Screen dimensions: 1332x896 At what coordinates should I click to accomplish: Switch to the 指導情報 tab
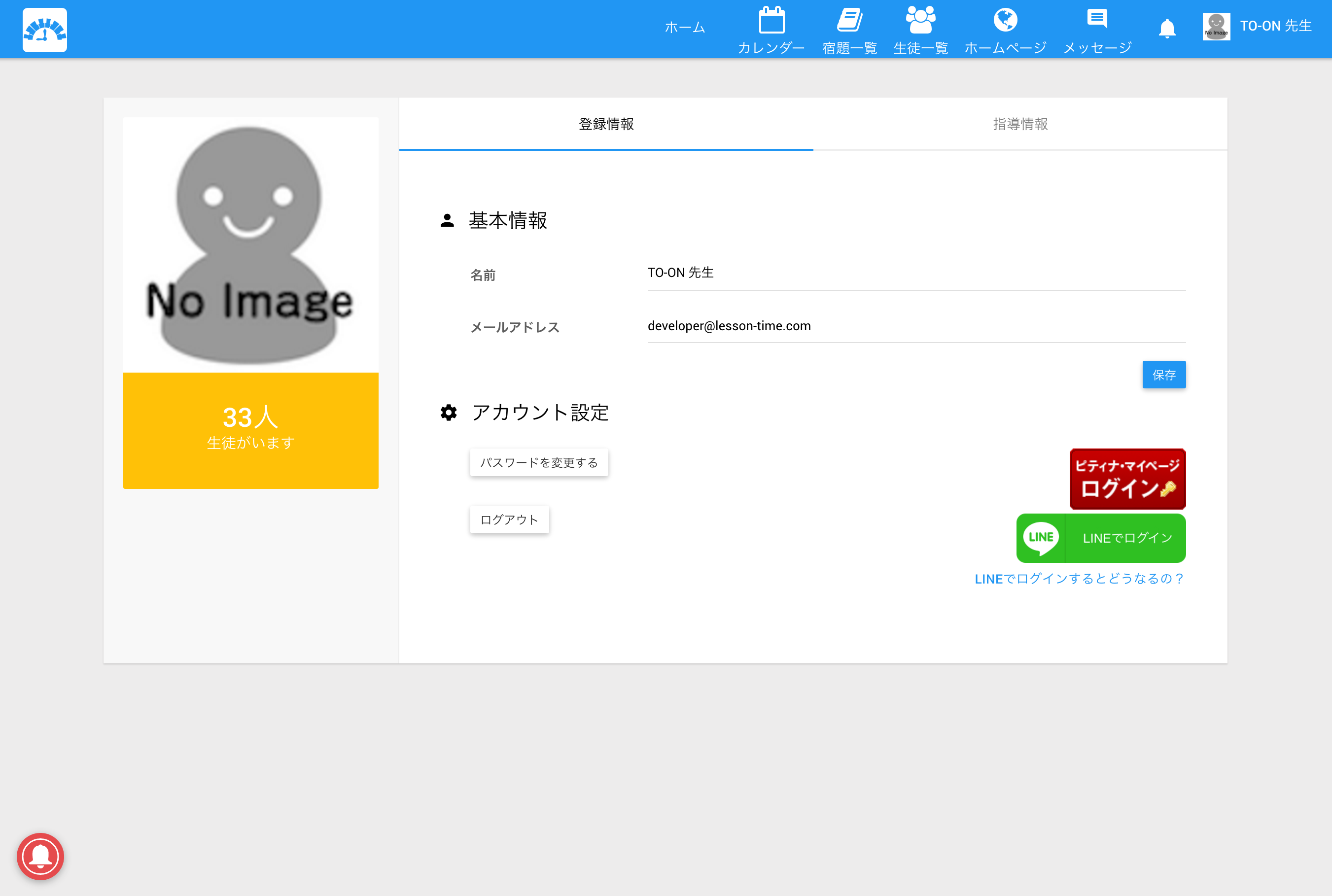point(1019,124)
